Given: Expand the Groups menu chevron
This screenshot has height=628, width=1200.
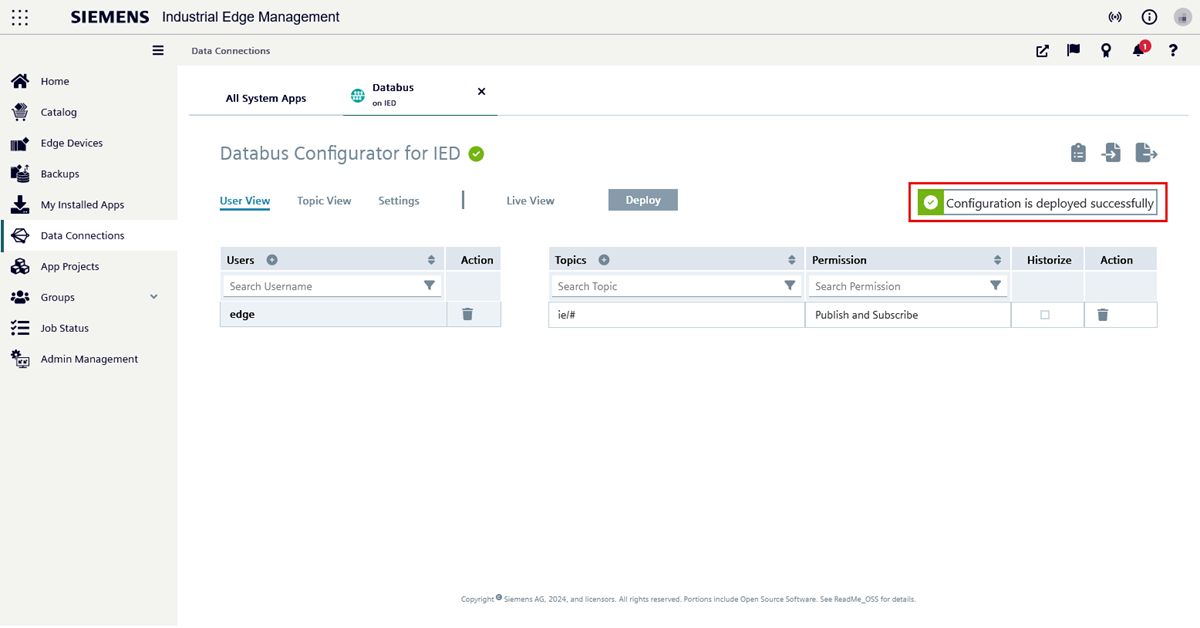Looking at the screenshot, I should point(154,297).
